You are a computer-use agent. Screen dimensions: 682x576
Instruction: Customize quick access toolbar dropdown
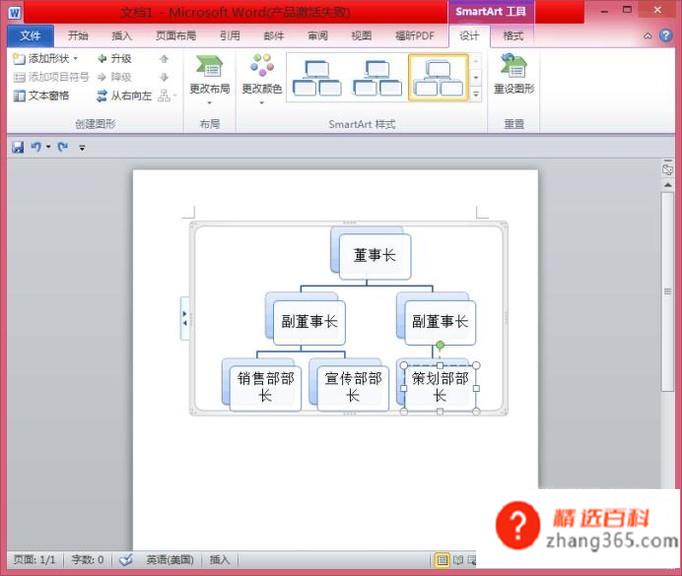[x=82, y=148]
